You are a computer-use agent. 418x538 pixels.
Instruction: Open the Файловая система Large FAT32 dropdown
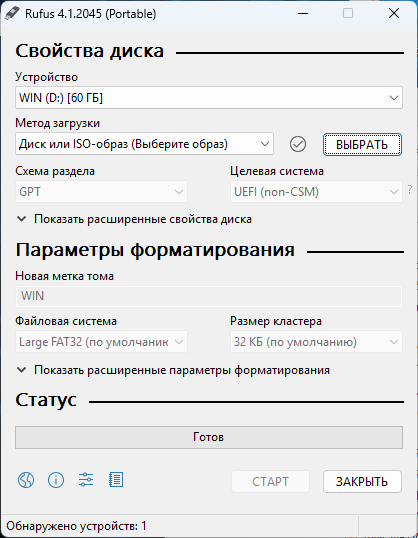101,342
